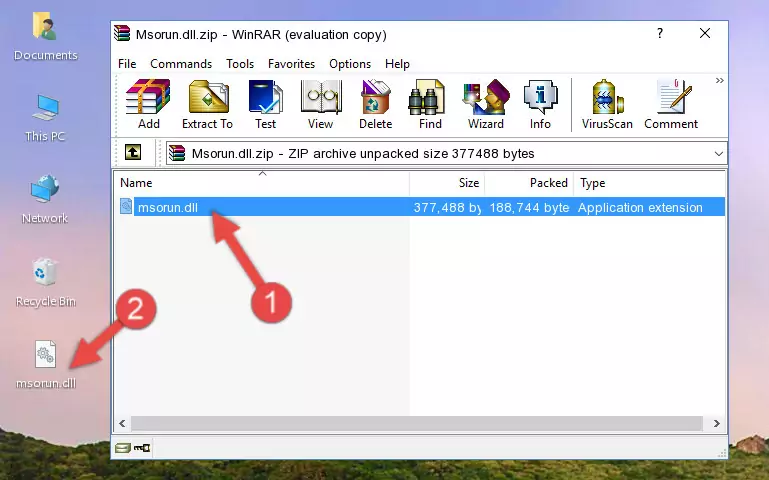This screenshot has height=480, width=769.
Task: Run the Test archive tool
Action: click(x=265, y=104)
